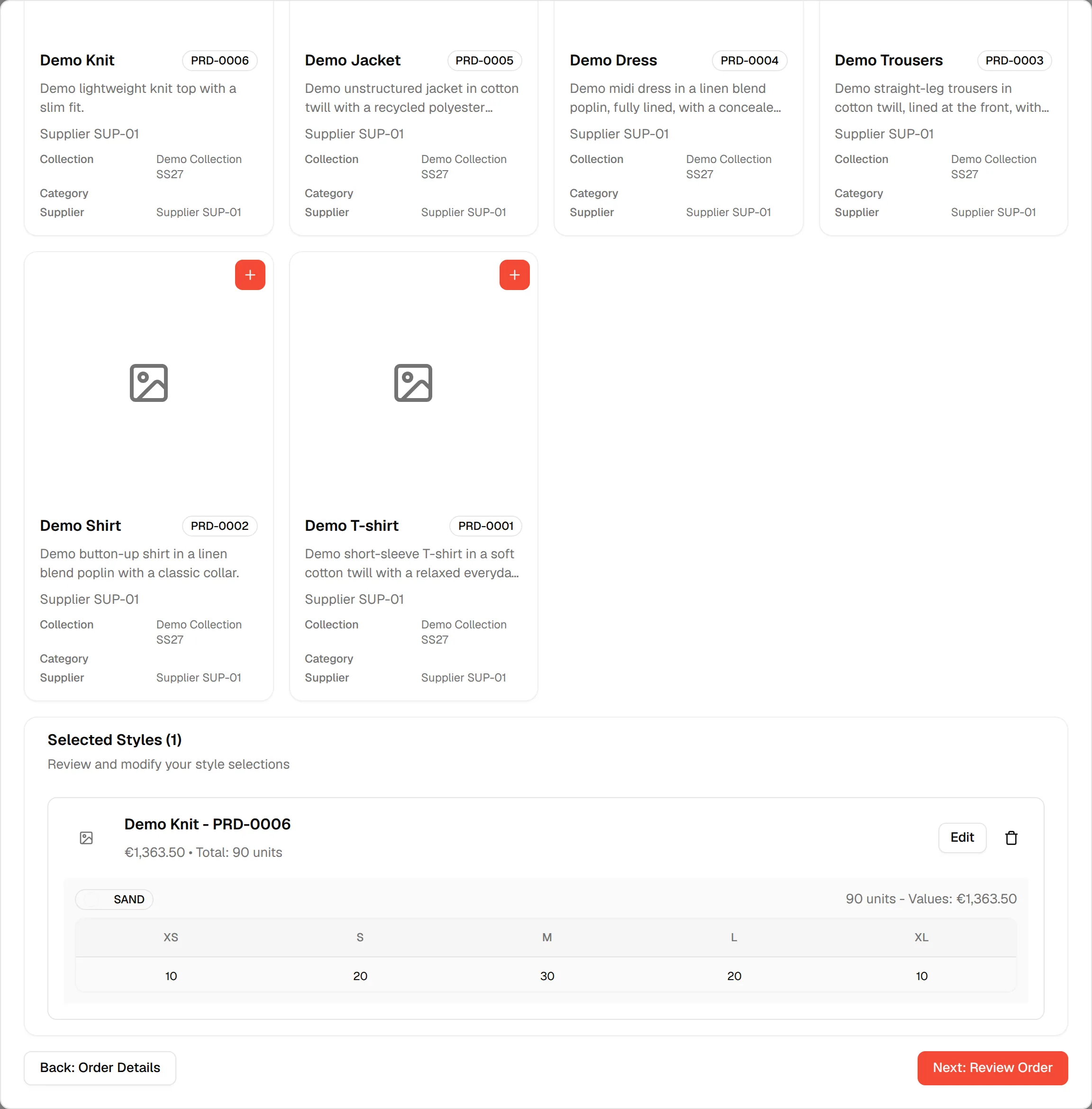
Task: Select the Demo Dress card title
Action: [613, 60]
